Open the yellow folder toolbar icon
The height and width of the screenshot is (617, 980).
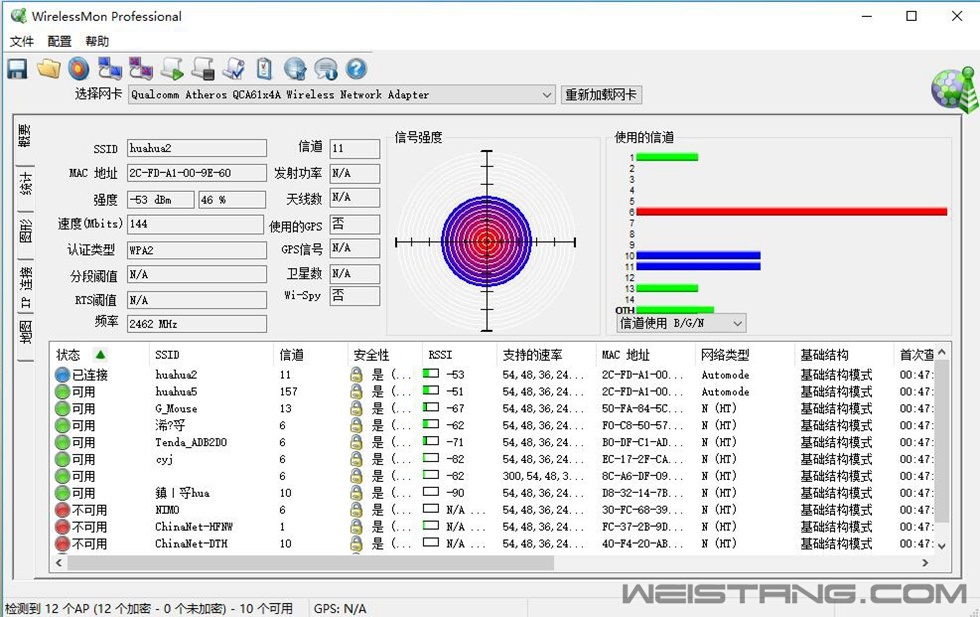pos(48,69)
